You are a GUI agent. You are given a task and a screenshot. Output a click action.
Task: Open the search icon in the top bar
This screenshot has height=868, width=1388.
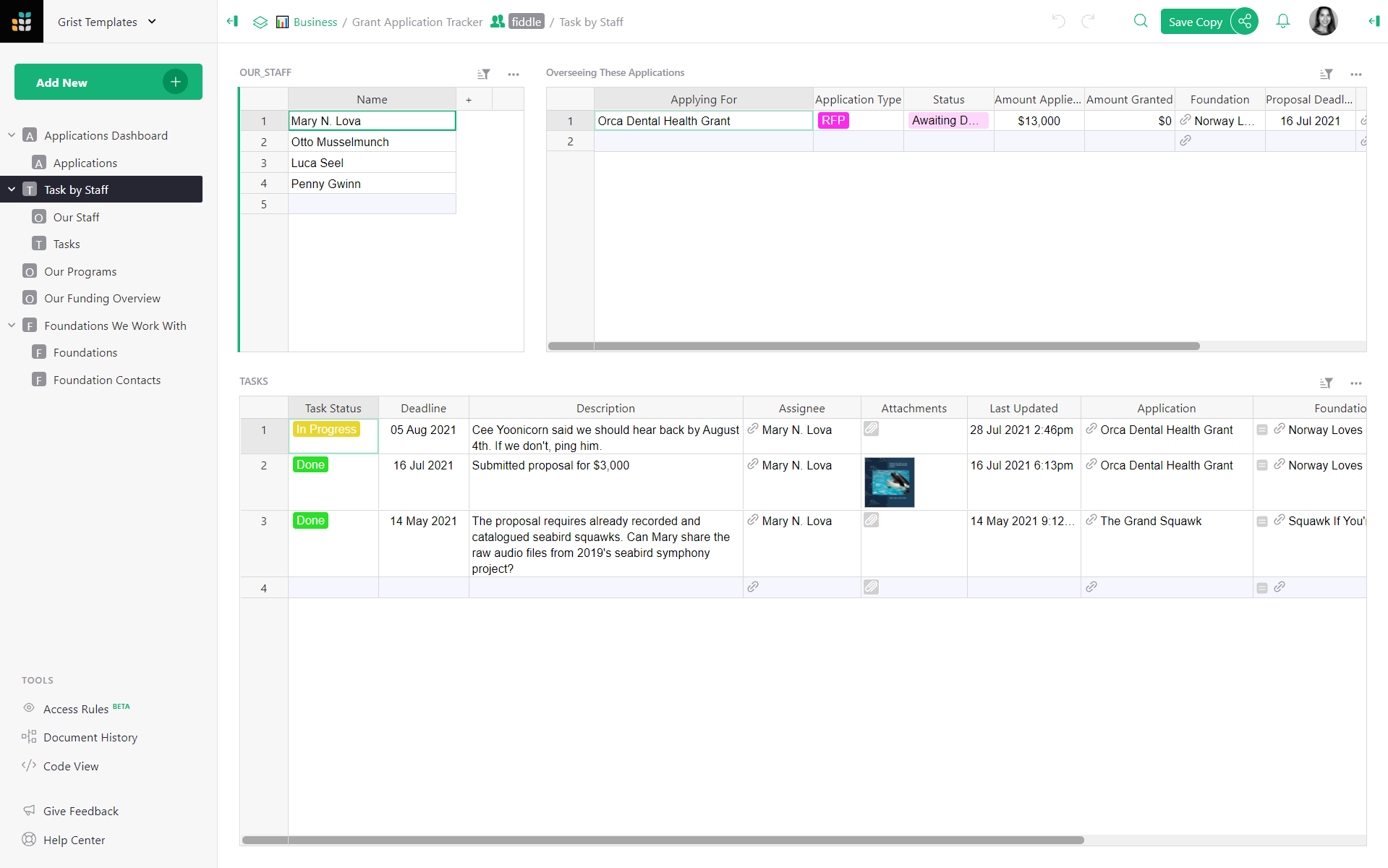click(x=1140, y=22)
